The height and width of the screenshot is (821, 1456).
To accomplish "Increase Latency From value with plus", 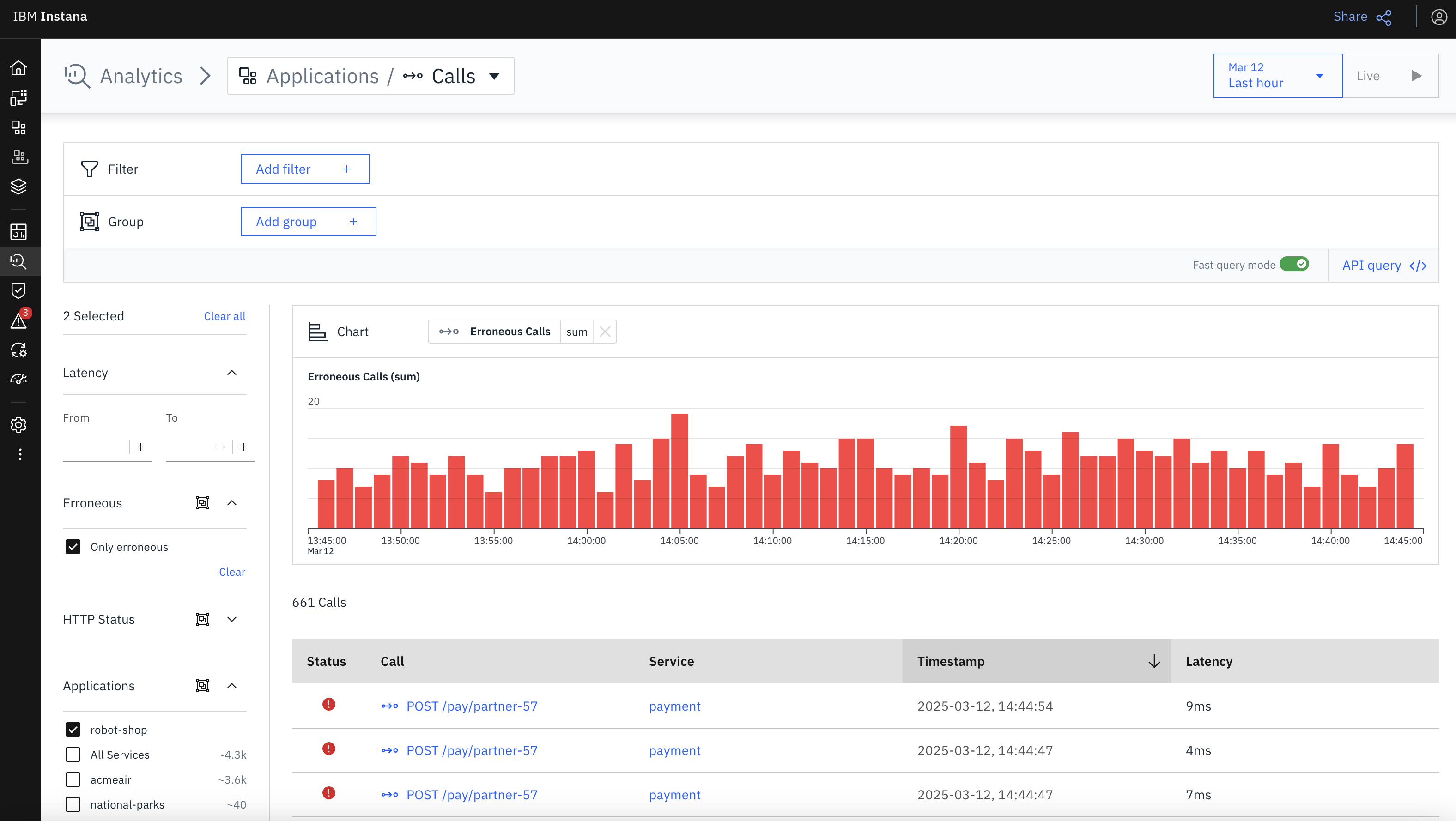I will tap(140, 447).
